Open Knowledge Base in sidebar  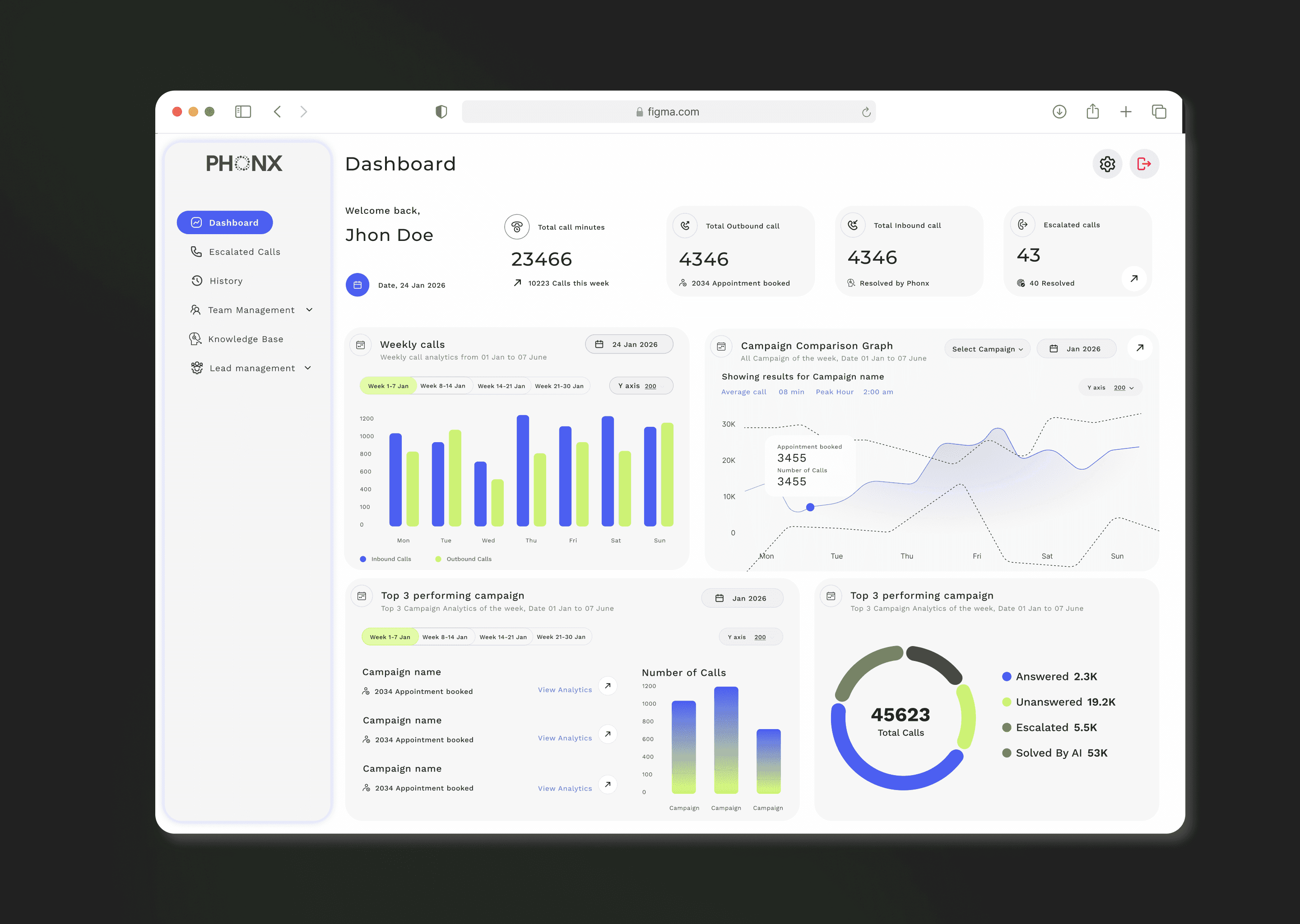coord(236,338)
